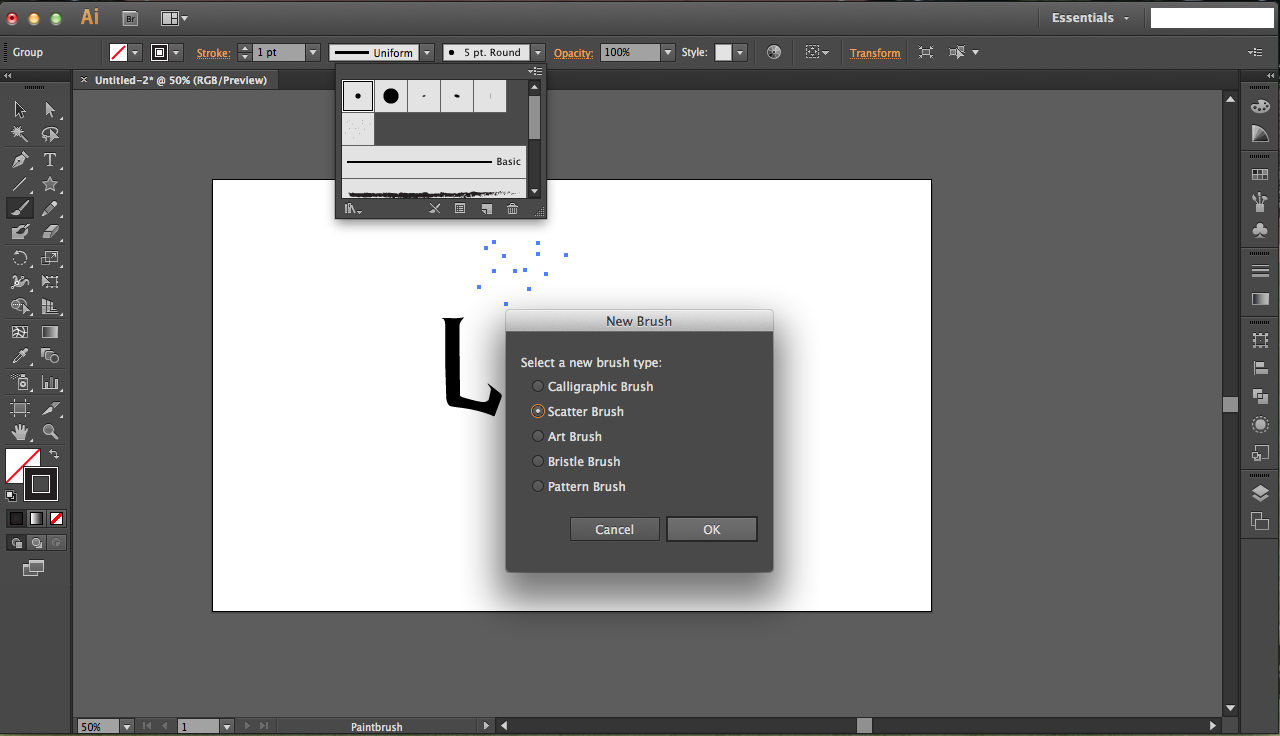The image size is (1280, 736).
Task: Select the Hand tool
Action: (x=20, y=432)
